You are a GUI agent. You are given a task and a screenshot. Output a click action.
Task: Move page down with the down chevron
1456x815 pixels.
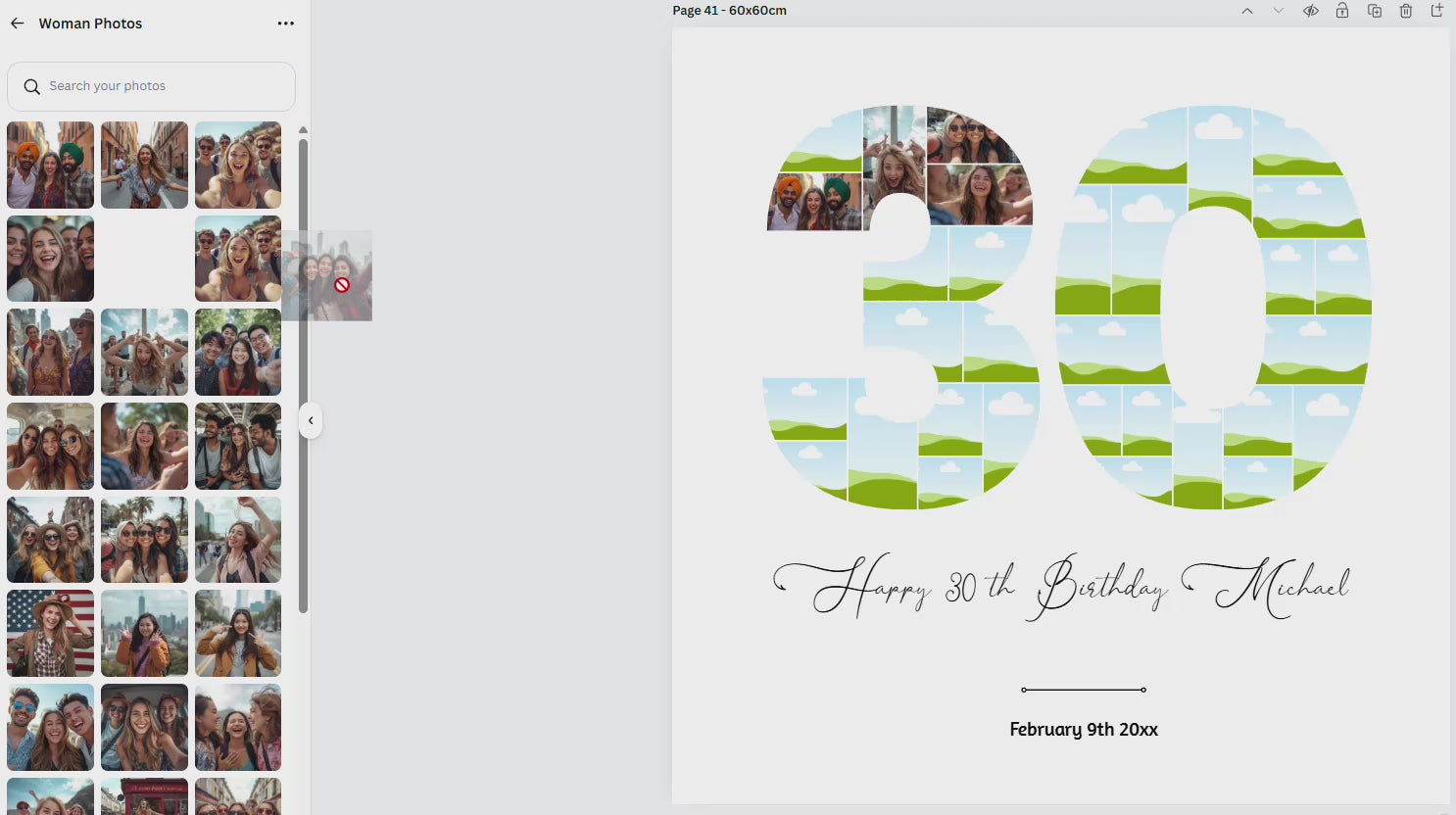tap(1278, 11)
